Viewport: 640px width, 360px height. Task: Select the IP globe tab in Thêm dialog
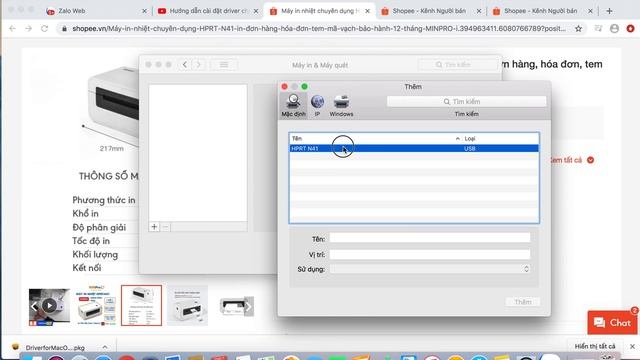[317, 105]
